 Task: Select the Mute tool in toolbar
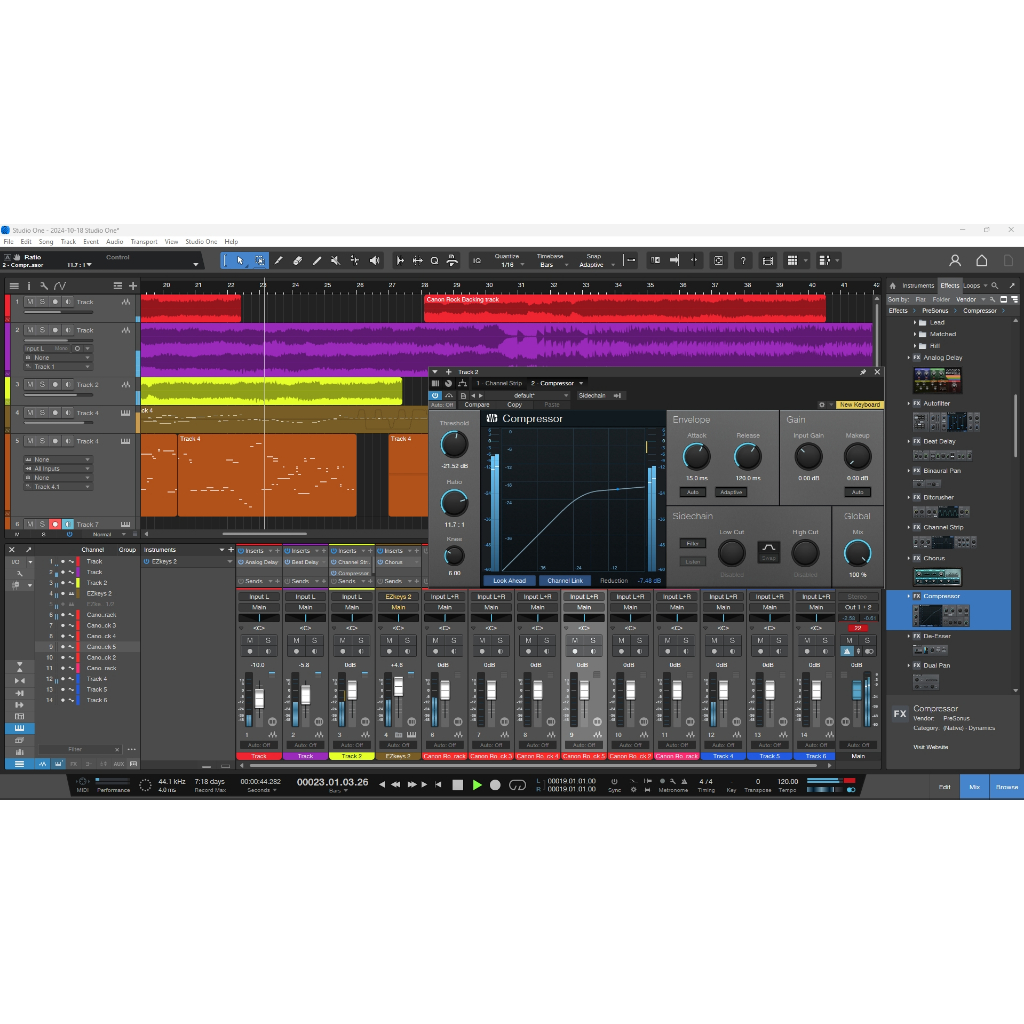[335, 261]
